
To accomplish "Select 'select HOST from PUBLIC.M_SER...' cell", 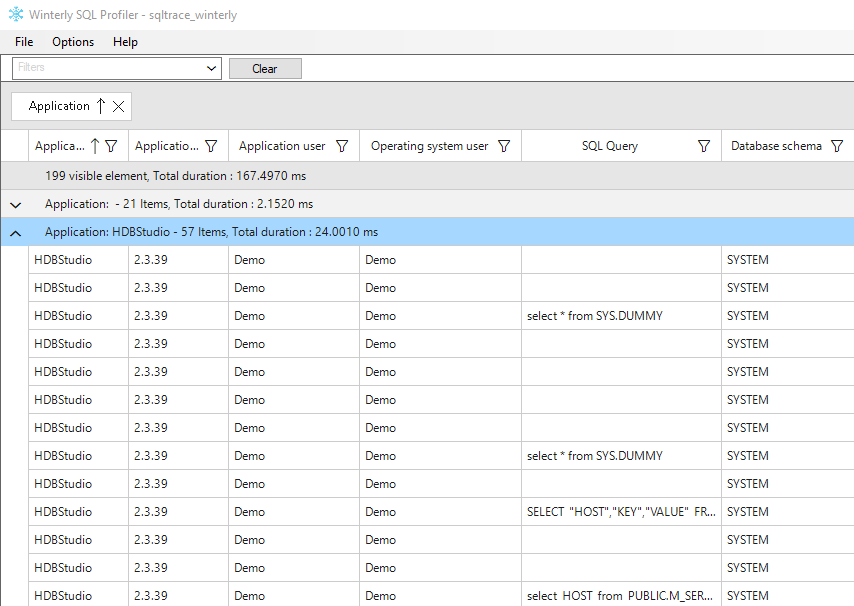I will tap(621, 596).
